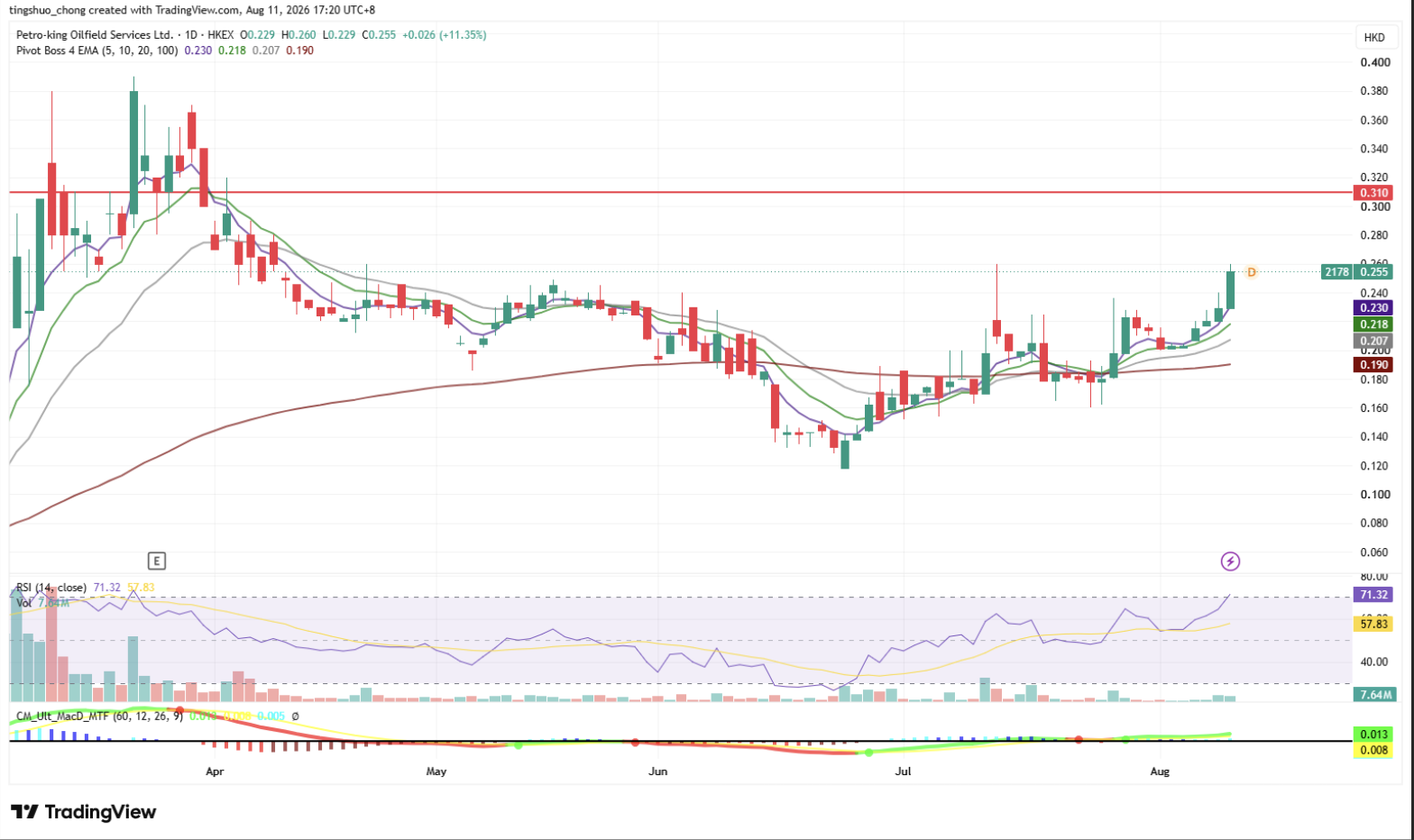Click the 2178 countdown label

pyautogui.click(x=1336, y=272)
